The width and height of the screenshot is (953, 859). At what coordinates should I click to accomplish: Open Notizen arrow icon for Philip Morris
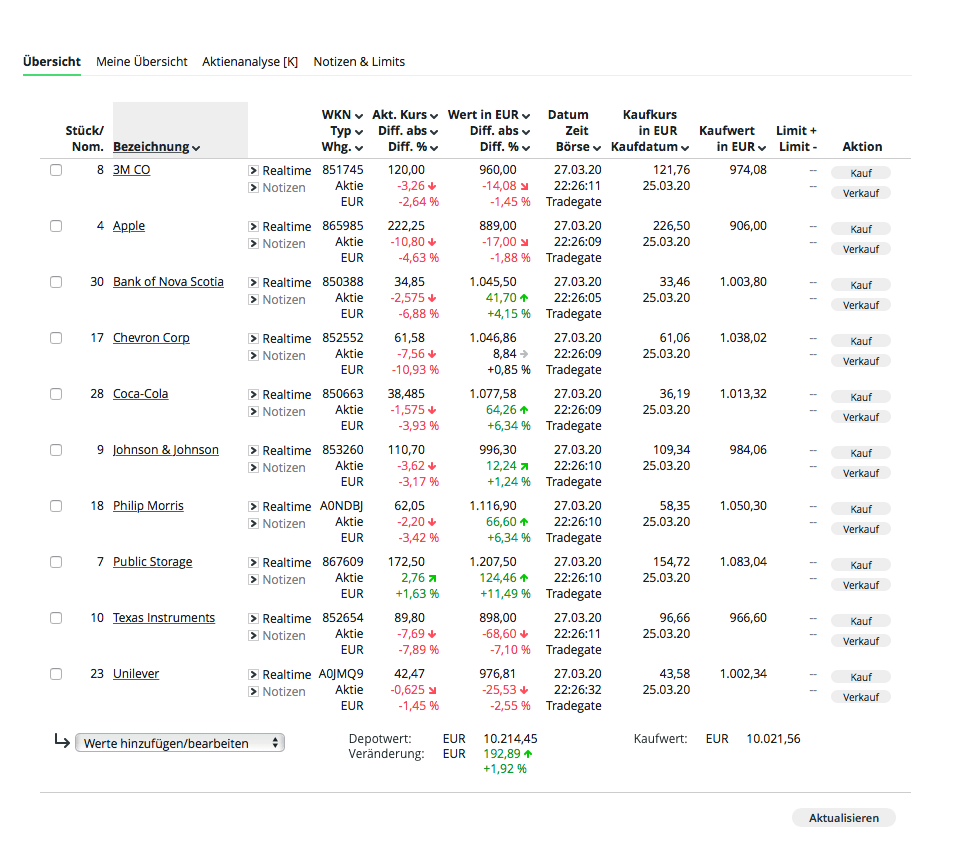click(253, 523)
